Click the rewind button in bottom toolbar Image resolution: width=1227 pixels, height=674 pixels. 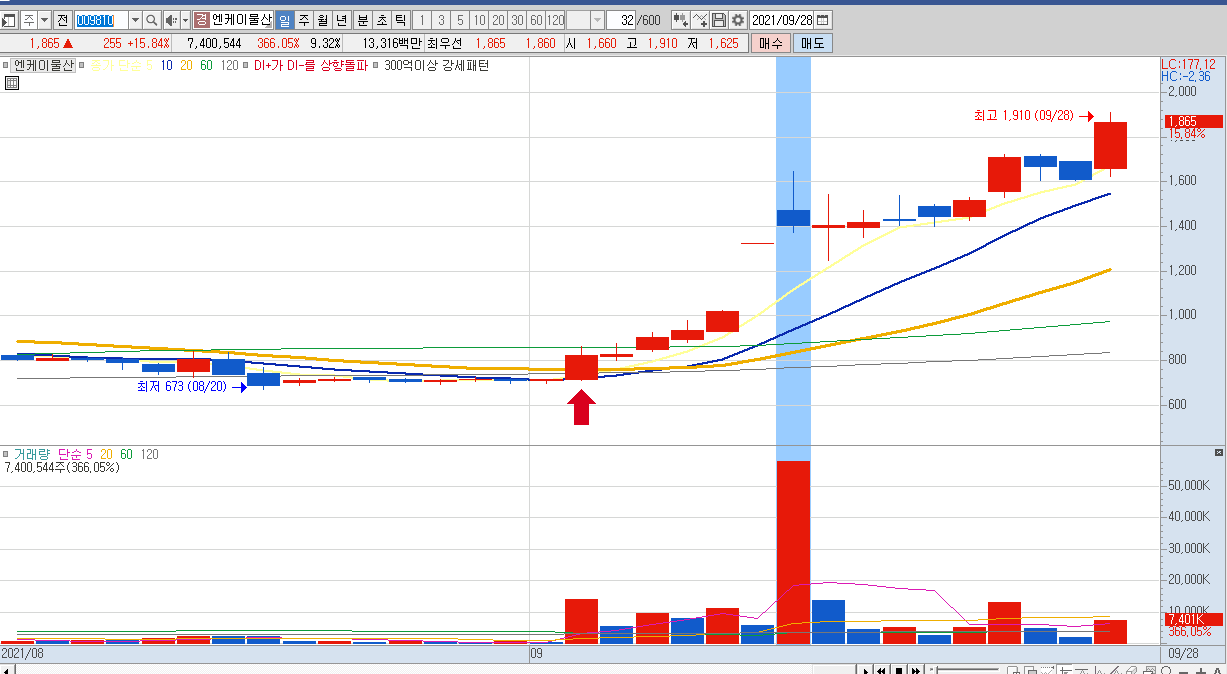pos(881,668)
